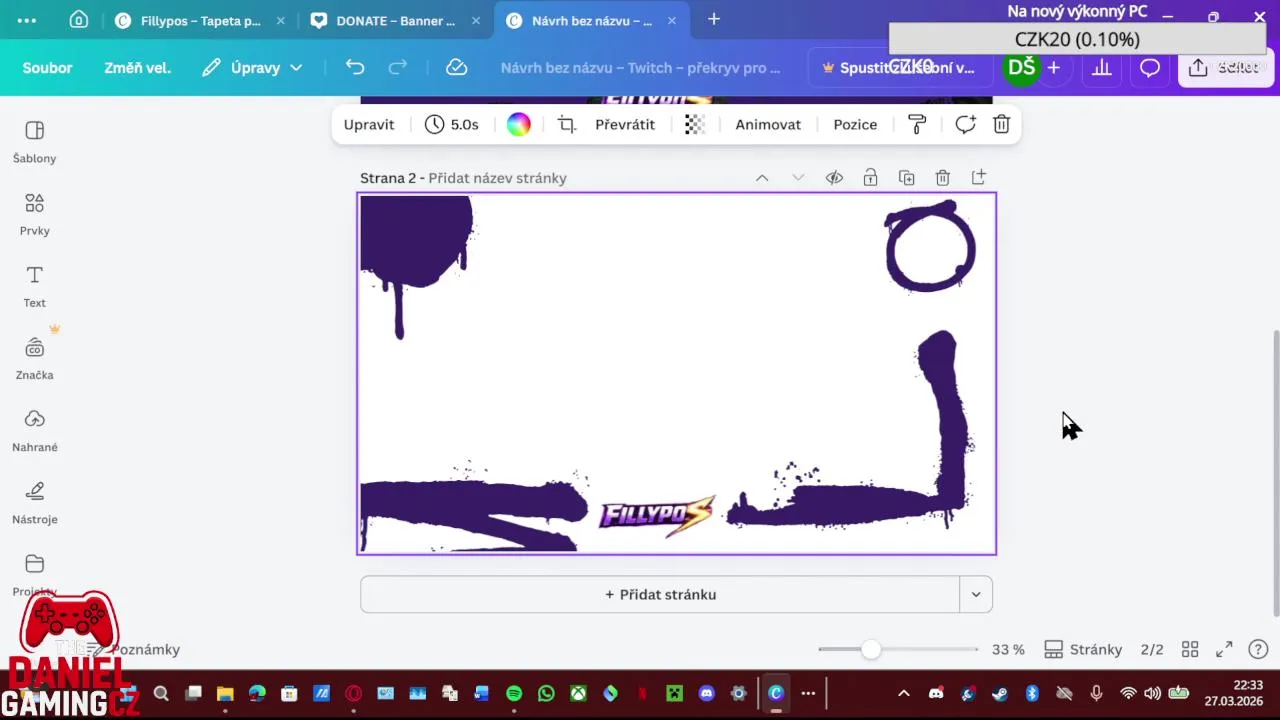Open Úpravy editing mode dropdown
This screenshot has height=720, width=1280.
pos(252,67)
